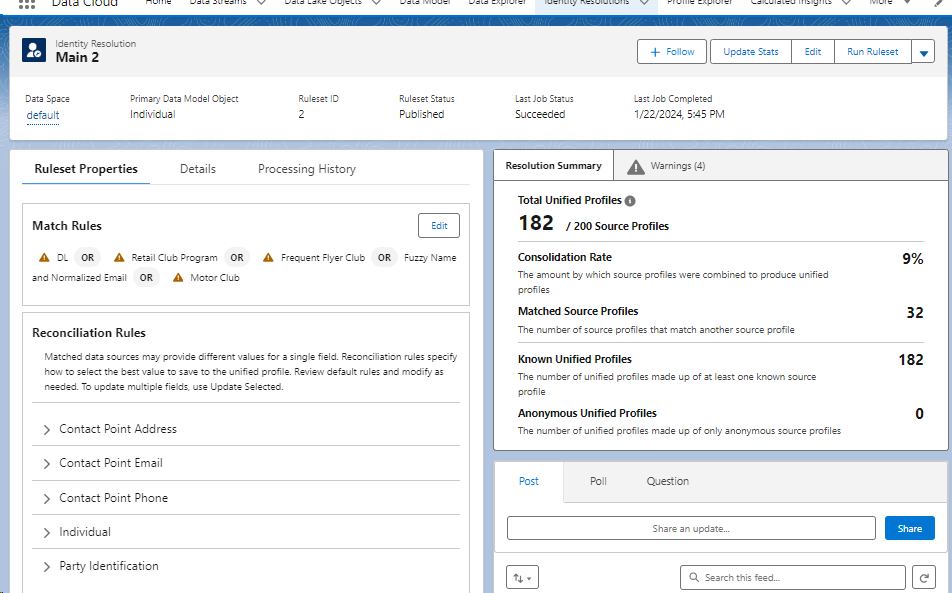The width and height of the screenshot is (952, 593).
Task: Refresh the feed with the refresh icon
Action: coord(924,578)
